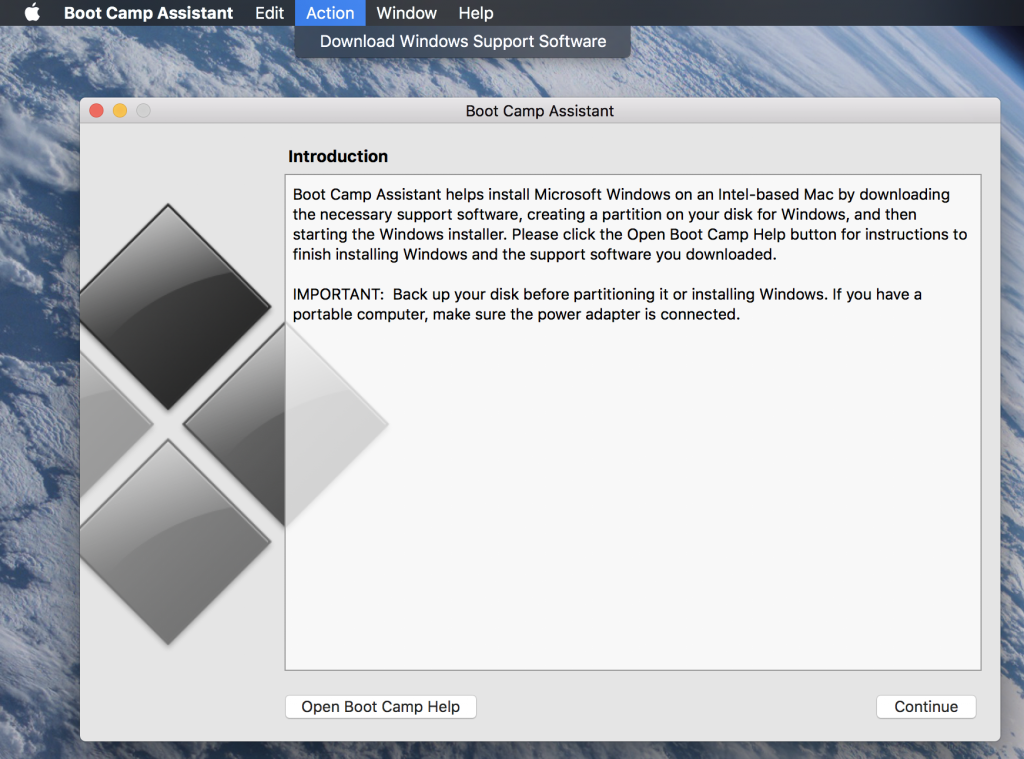Image resolution: width=1024 pixels, height=759 pixels.
Task: Open the Boot Camp Assistant app menu
Action: [148, 13]
